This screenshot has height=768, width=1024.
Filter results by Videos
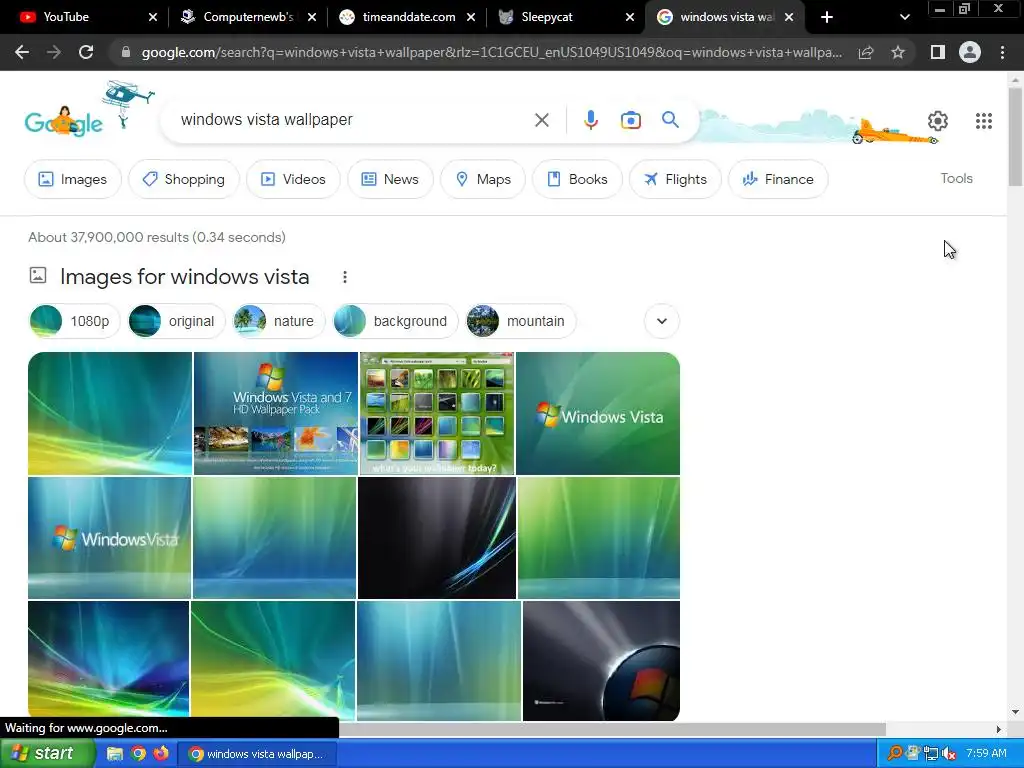coord(293,179)
